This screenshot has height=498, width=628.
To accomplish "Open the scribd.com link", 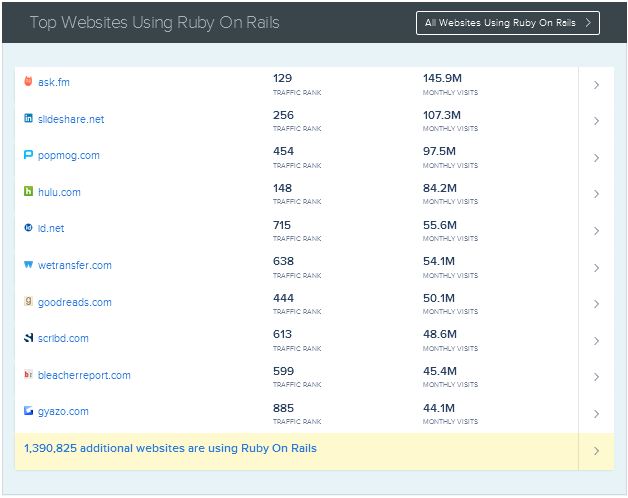I will point(63,338).
